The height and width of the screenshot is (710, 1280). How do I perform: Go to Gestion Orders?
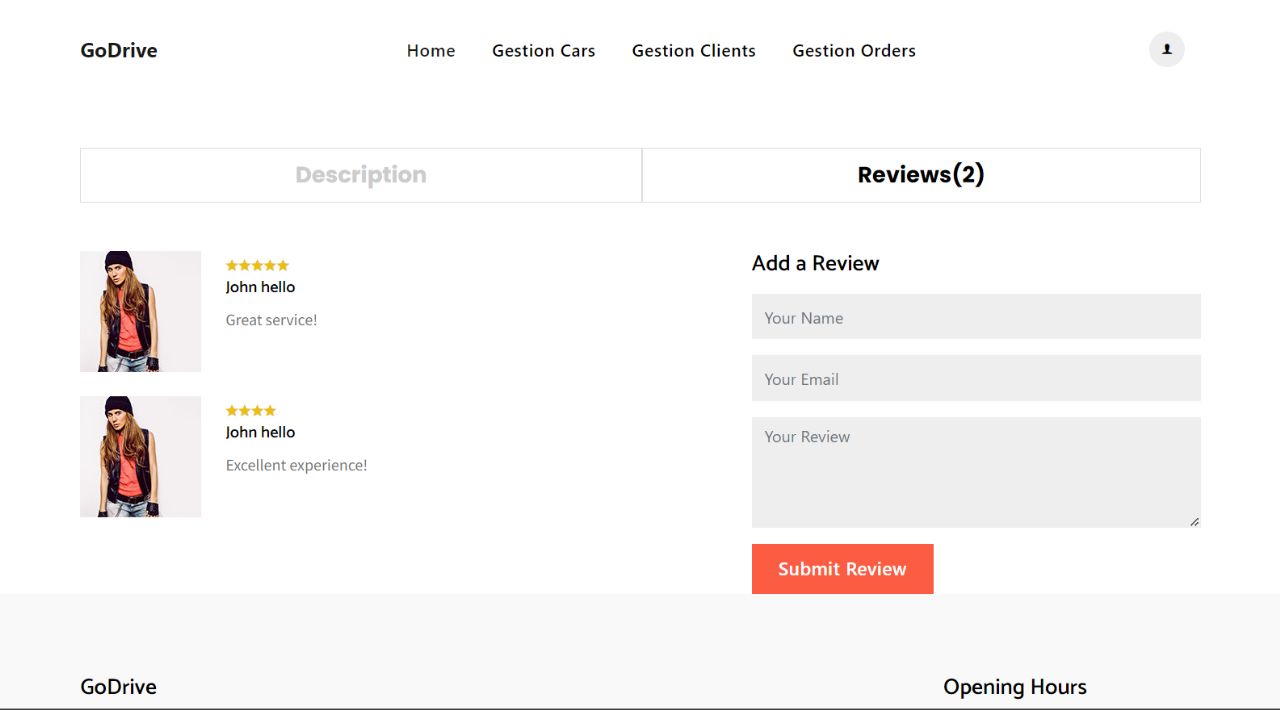coord(854,50)
